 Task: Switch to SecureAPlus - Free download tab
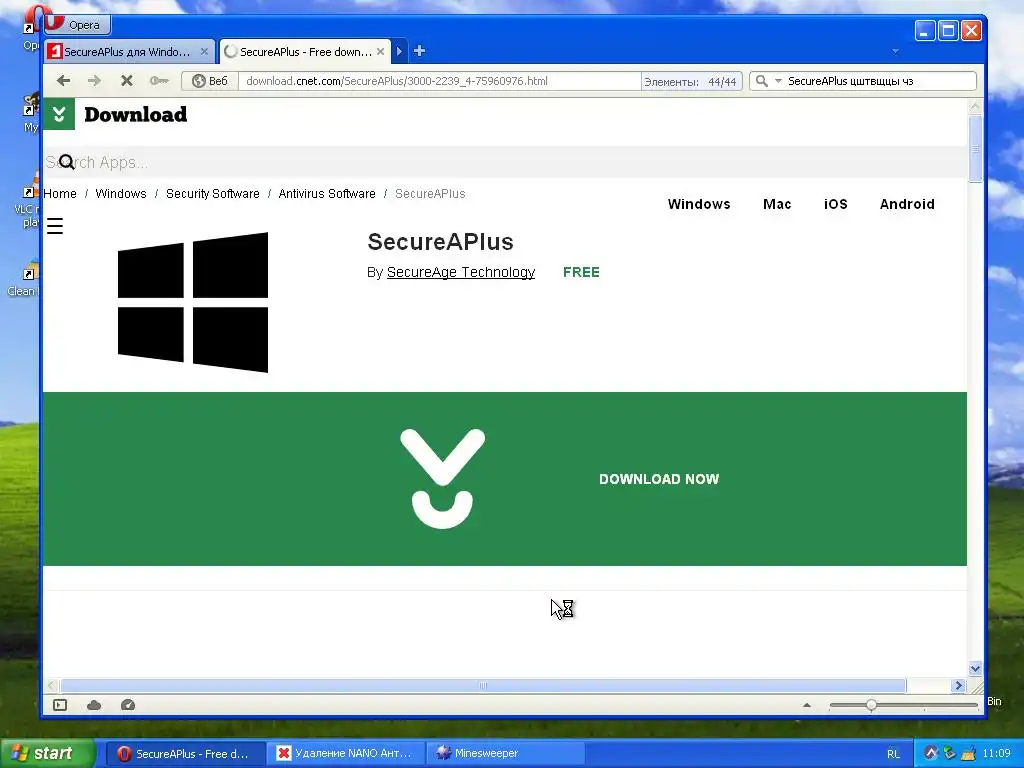pyautogui.click(x=305, y=52)
